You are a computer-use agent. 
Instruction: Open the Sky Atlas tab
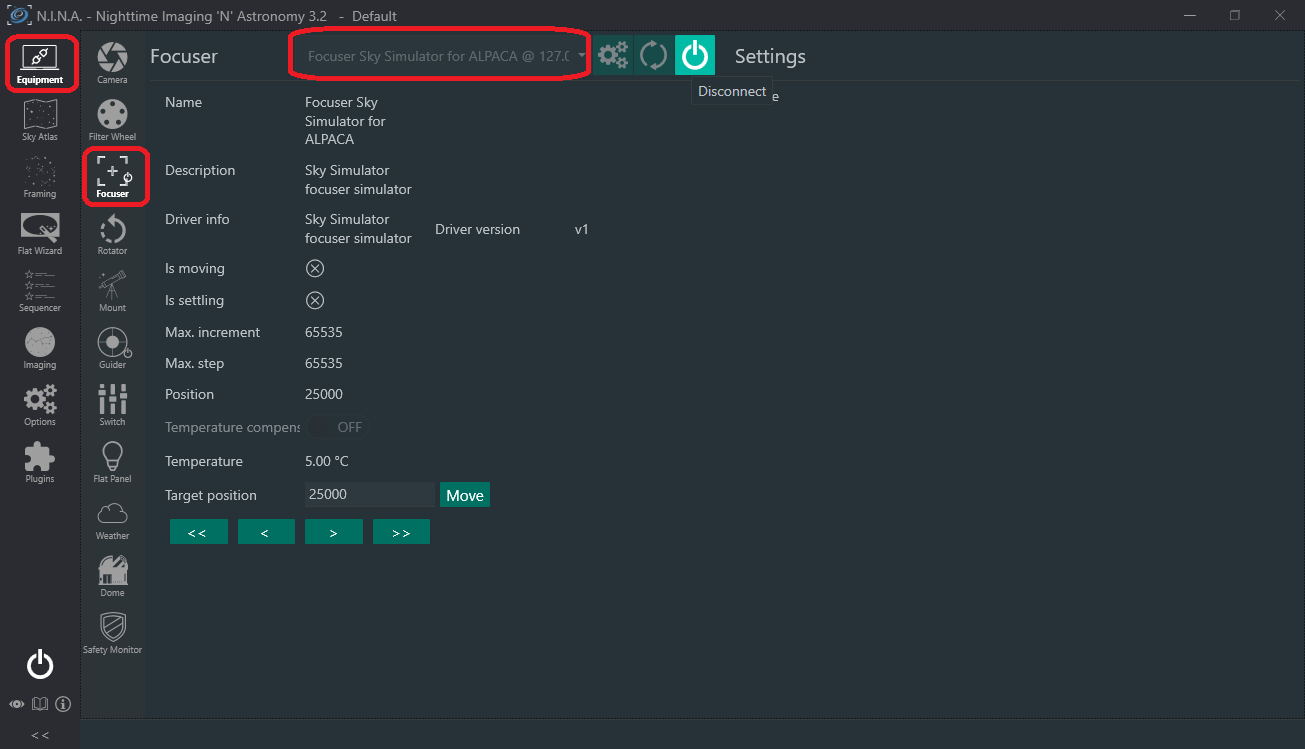tap(40, 119)
